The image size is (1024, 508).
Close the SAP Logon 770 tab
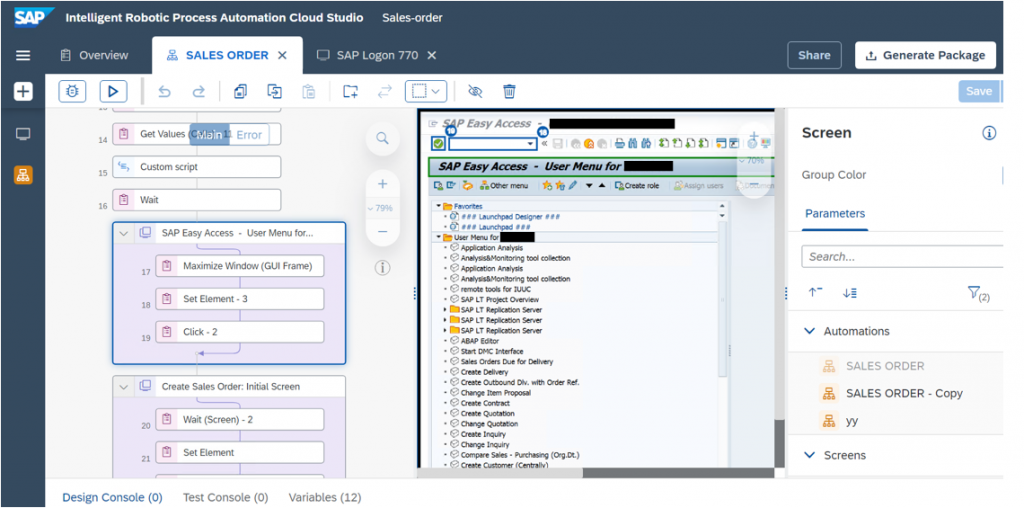pyautogui.click(x=432, y=56)
